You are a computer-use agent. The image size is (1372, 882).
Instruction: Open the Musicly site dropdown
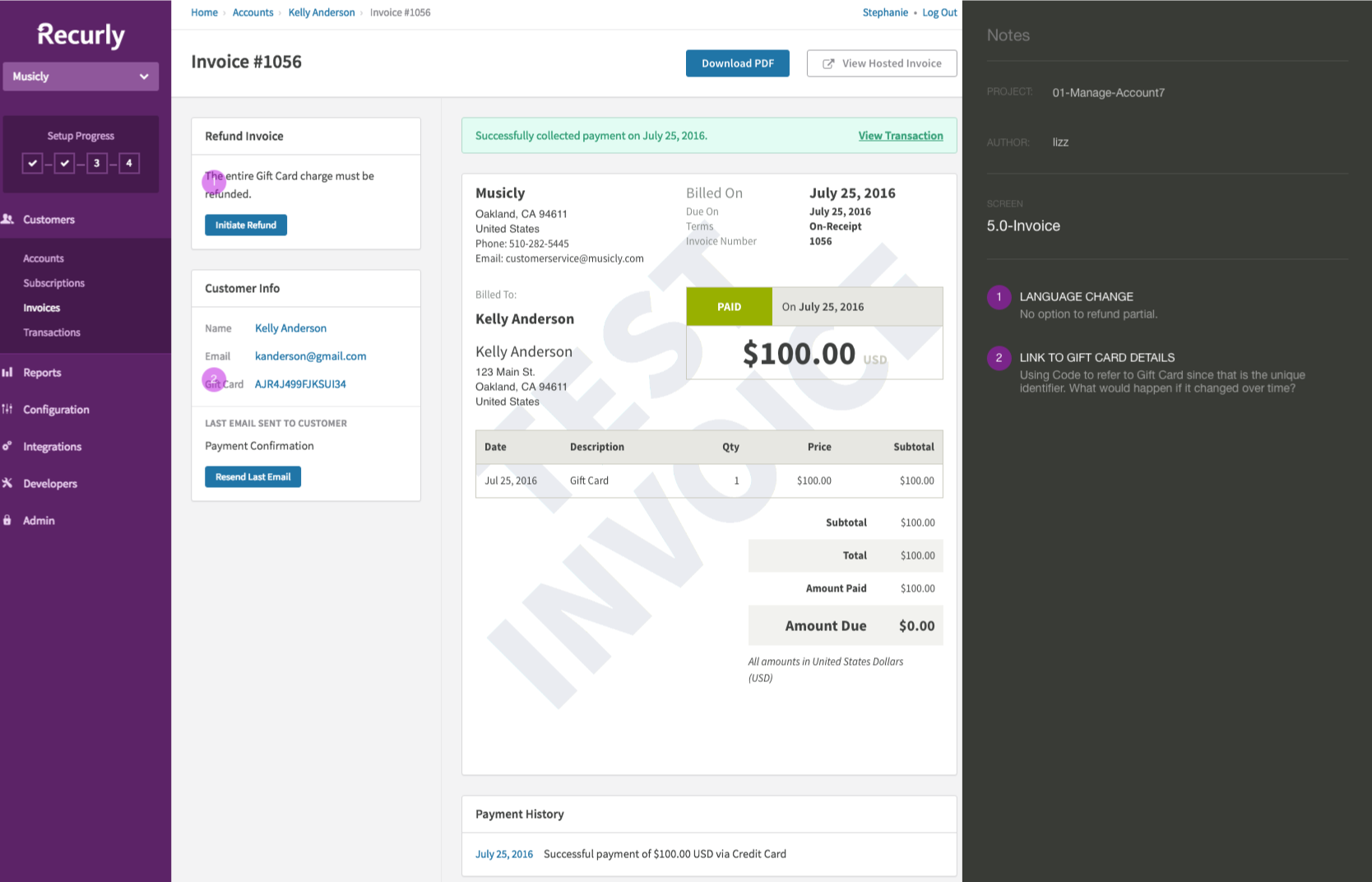[x=81, y=77]
